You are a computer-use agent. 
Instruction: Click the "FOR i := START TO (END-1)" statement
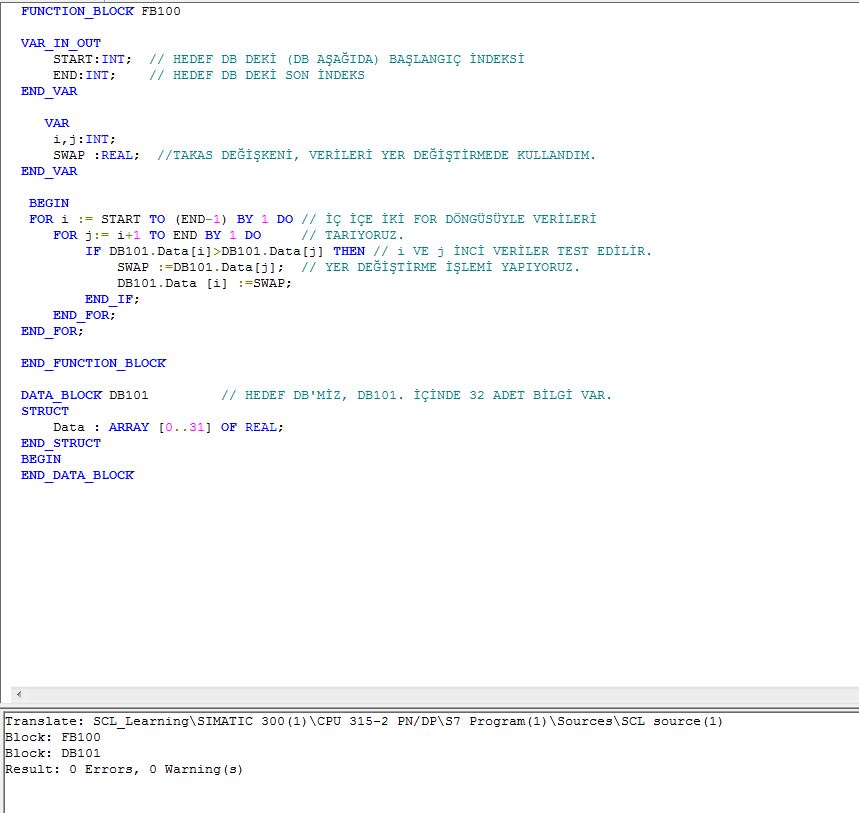128,219
